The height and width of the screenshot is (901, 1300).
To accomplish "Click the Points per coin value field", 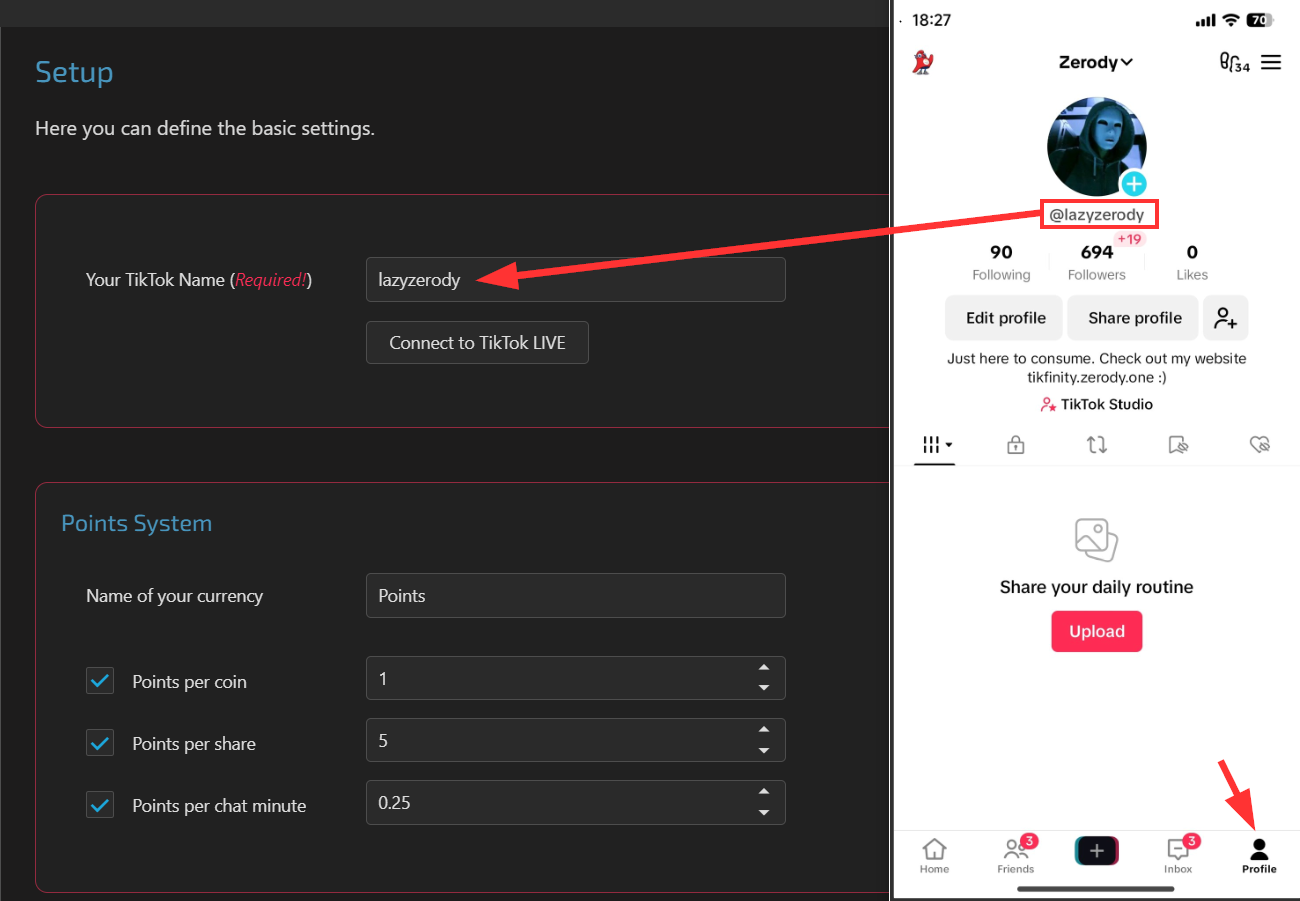I will click(x=575, y=678).
